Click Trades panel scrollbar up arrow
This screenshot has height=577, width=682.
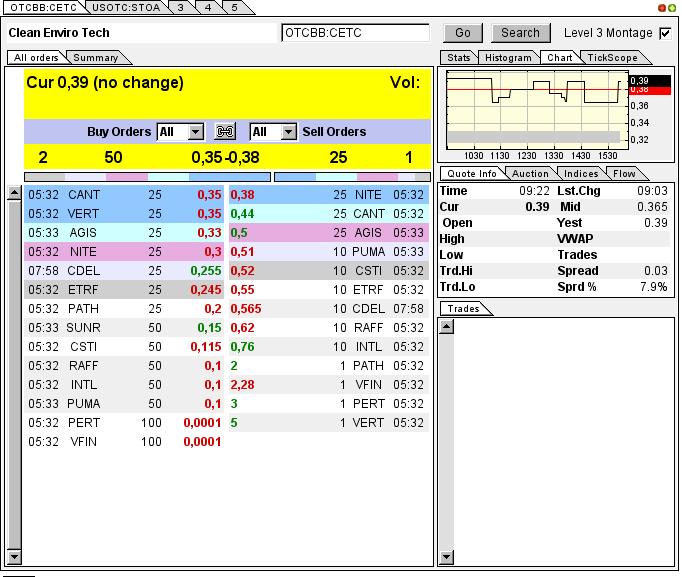447,327
